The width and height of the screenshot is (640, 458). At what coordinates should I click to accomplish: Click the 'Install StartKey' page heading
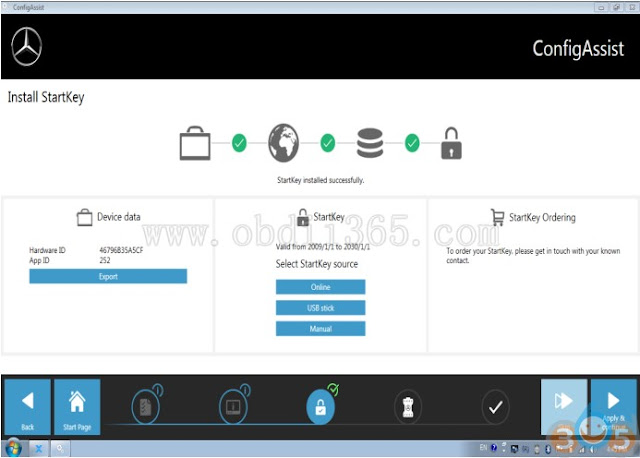coord(46,97)
